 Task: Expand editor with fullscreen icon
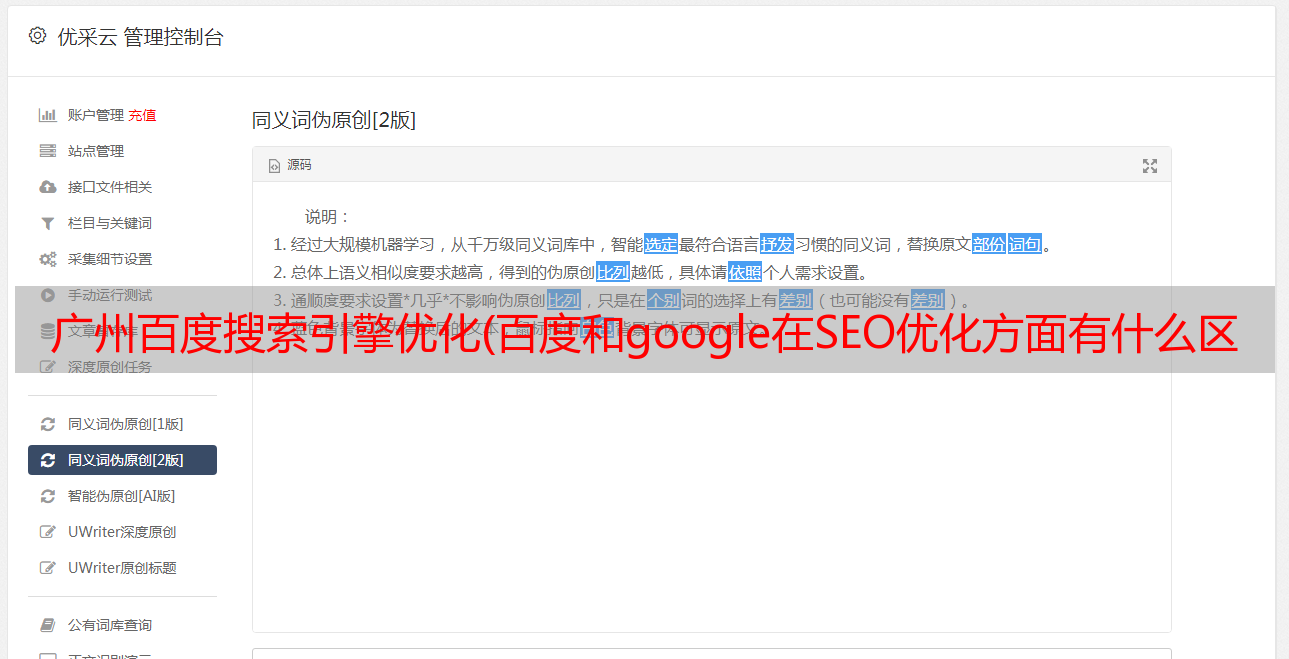(1150, 166)
